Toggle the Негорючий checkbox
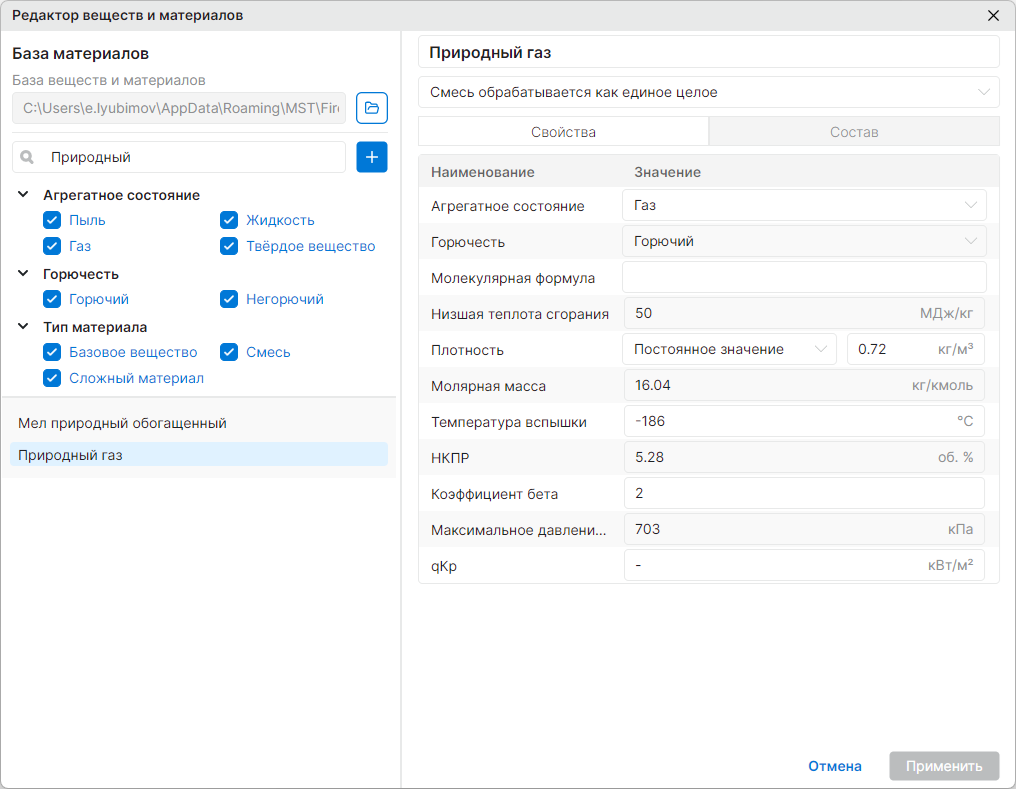Viewport: 1016px width, 789px height. coord(229,299)
